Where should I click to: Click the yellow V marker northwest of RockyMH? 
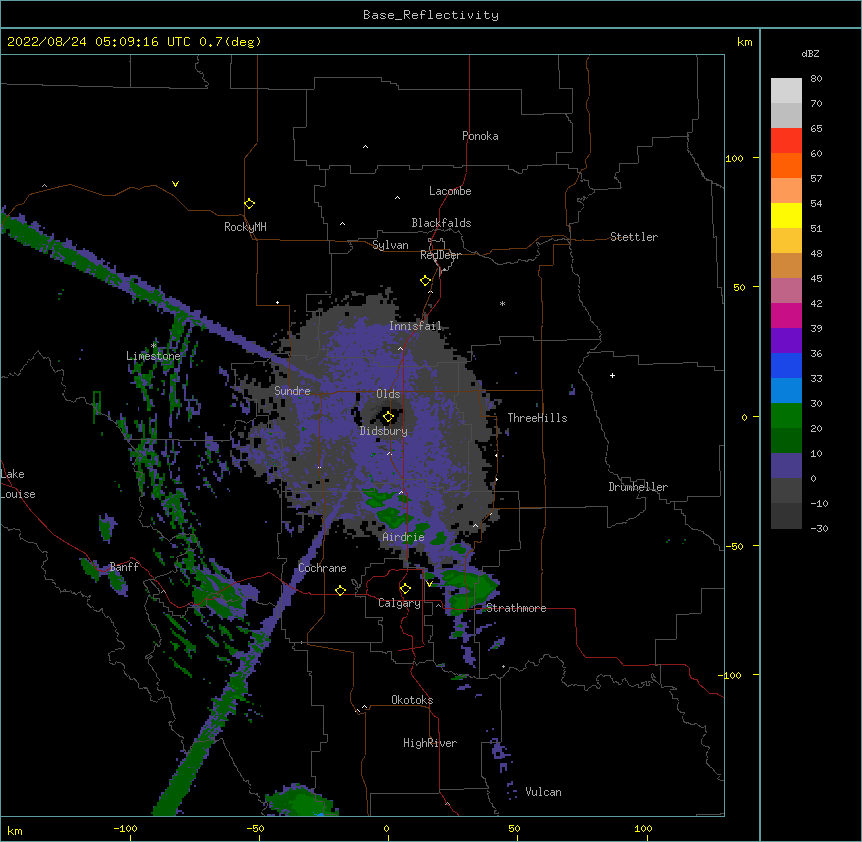[x=175, y=184]
